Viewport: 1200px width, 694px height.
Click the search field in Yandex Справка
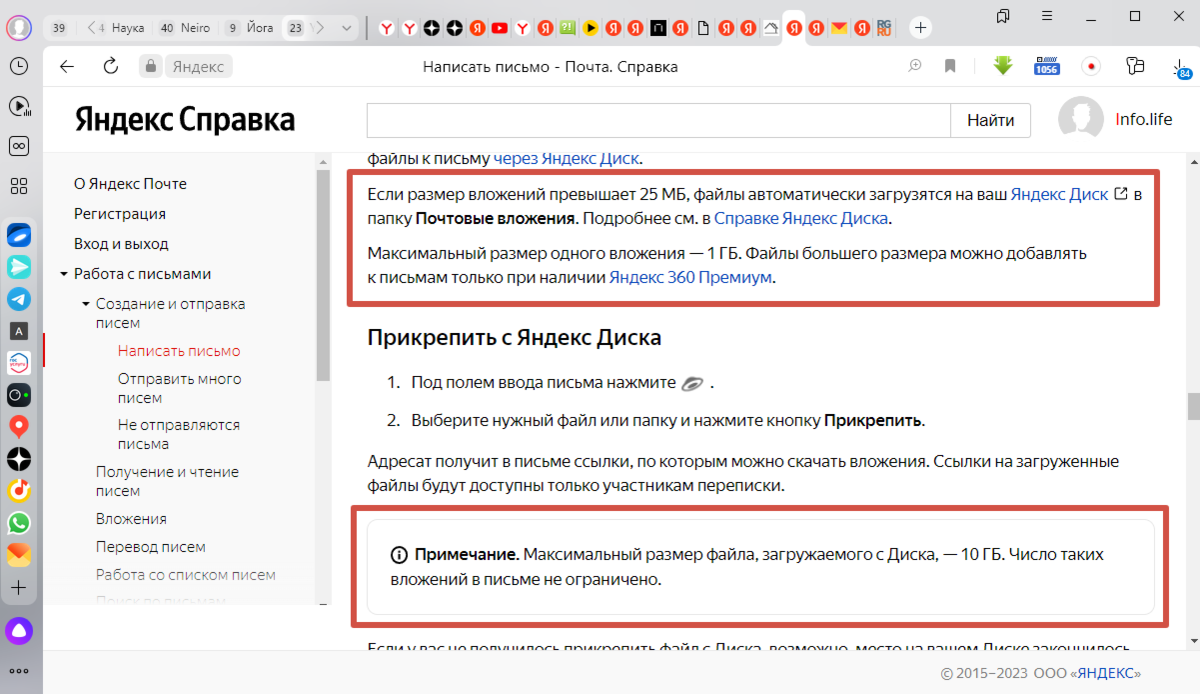(658, 120)
